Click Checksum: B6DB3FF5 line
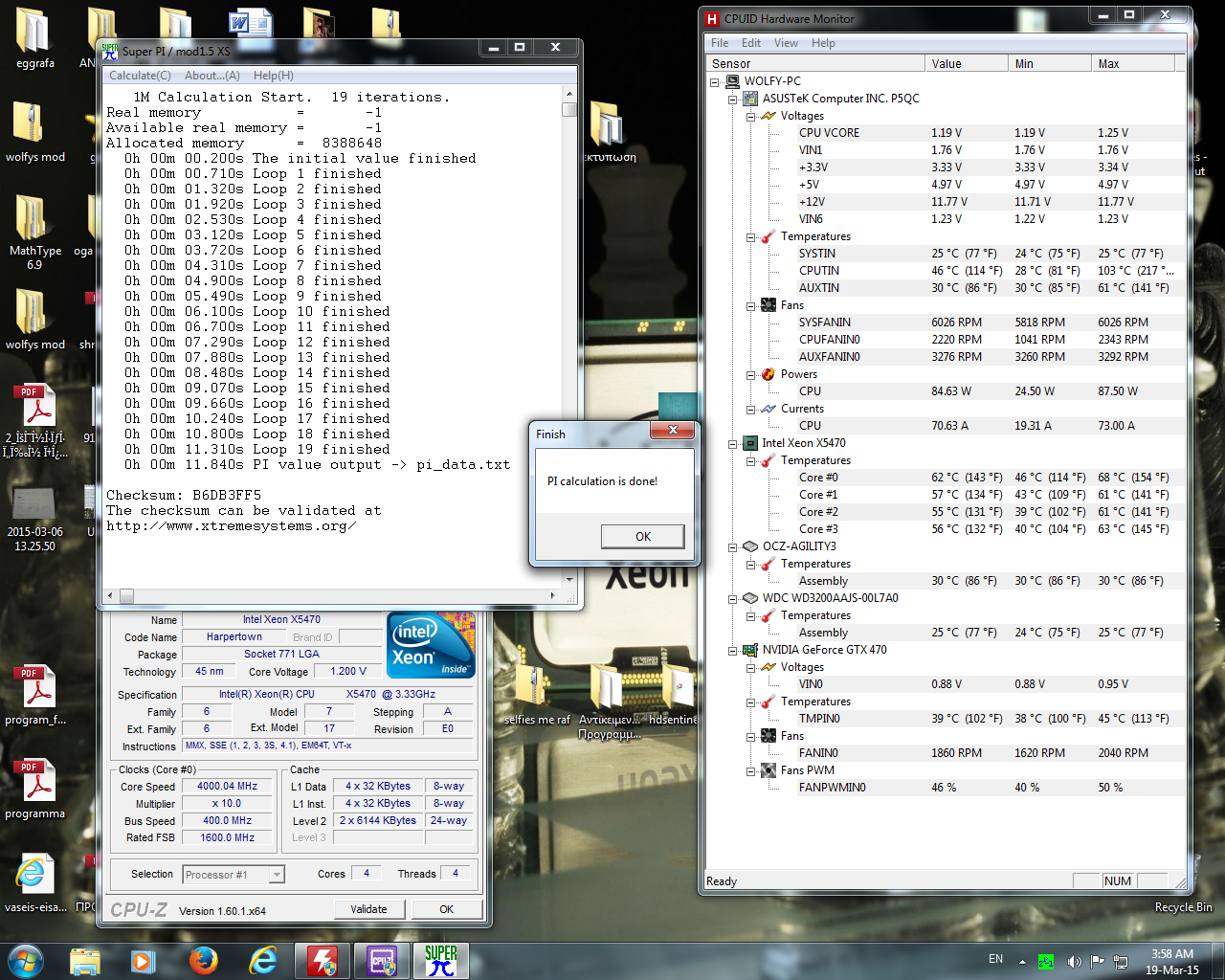The height and width of the screenshot is (980, 1225). (184, 496)
